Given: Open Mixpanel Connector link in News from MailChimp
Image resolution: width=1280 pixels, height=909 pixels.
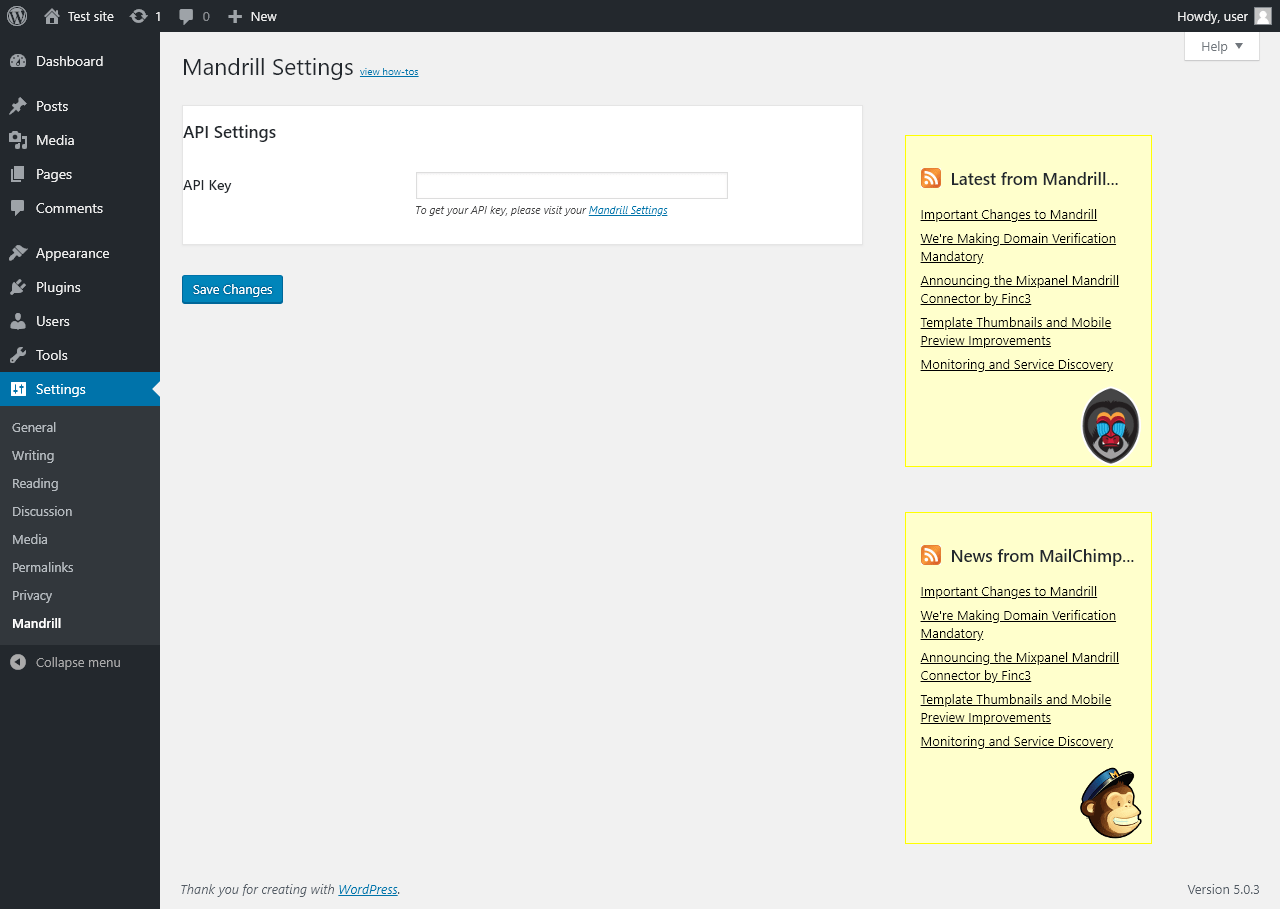Looking at the screenshot, I should pyautogui.click(x=1019, y=666).
